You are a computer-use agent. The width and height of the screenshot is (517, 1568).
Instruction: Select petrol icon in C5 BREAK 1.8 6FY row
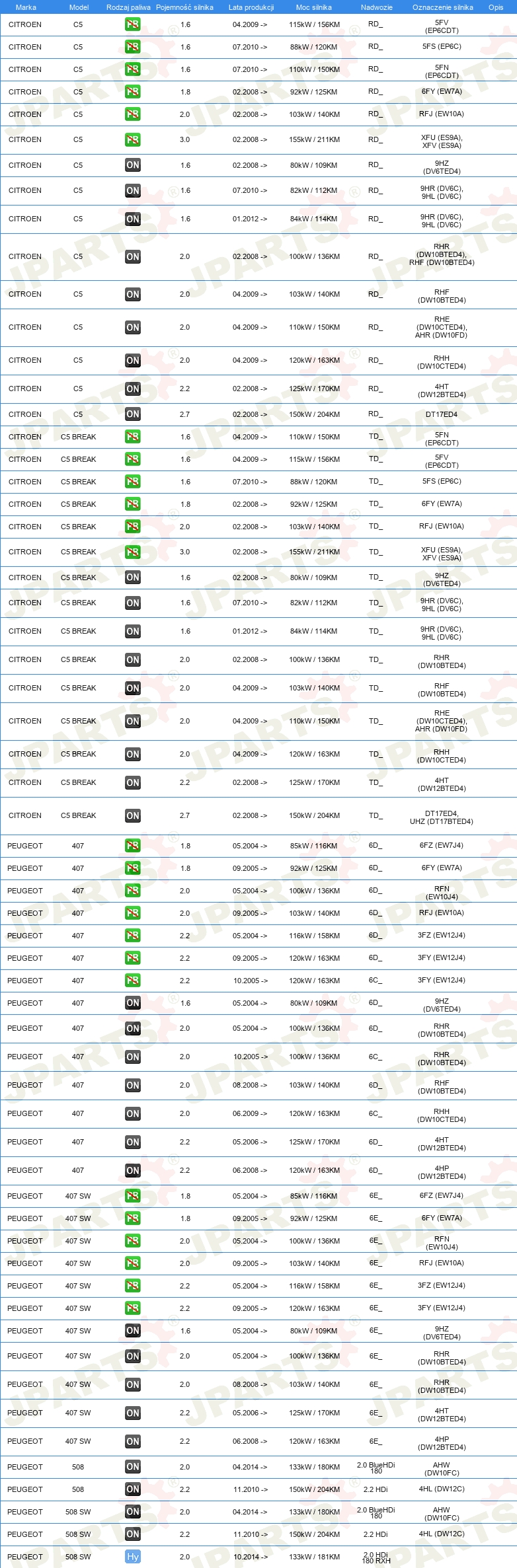point(133,504)
